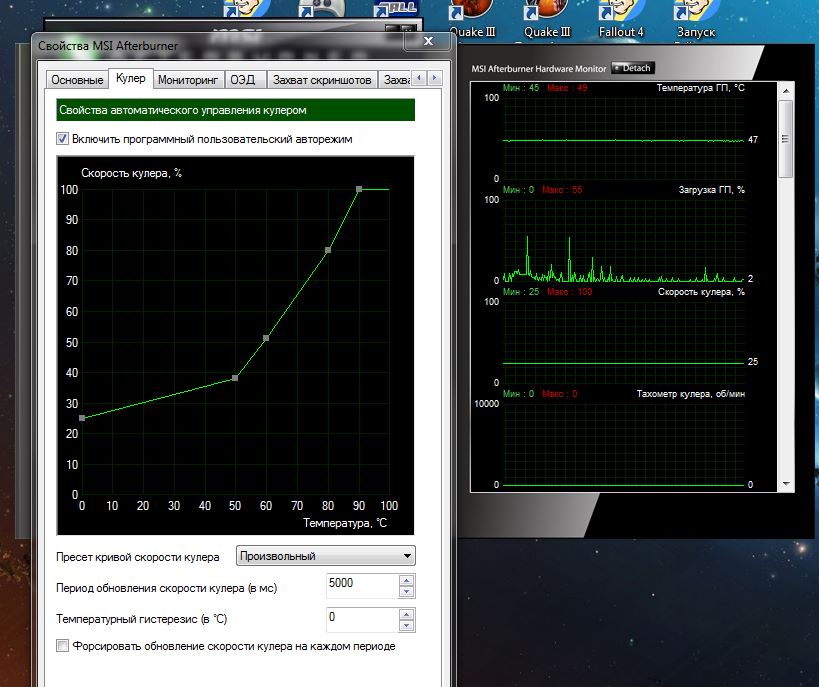Image resolution: width=819 pixels, height=687 pixels.
Task: Click the curve node at 90°C, 100%
Action: (358, 189)
